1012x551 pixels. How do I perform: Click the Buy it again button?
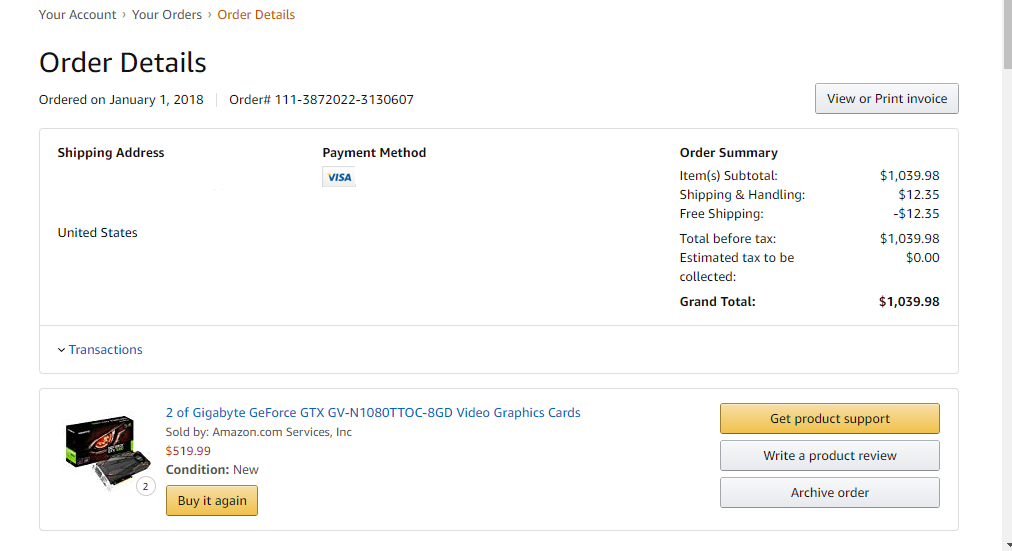point(212,501)
